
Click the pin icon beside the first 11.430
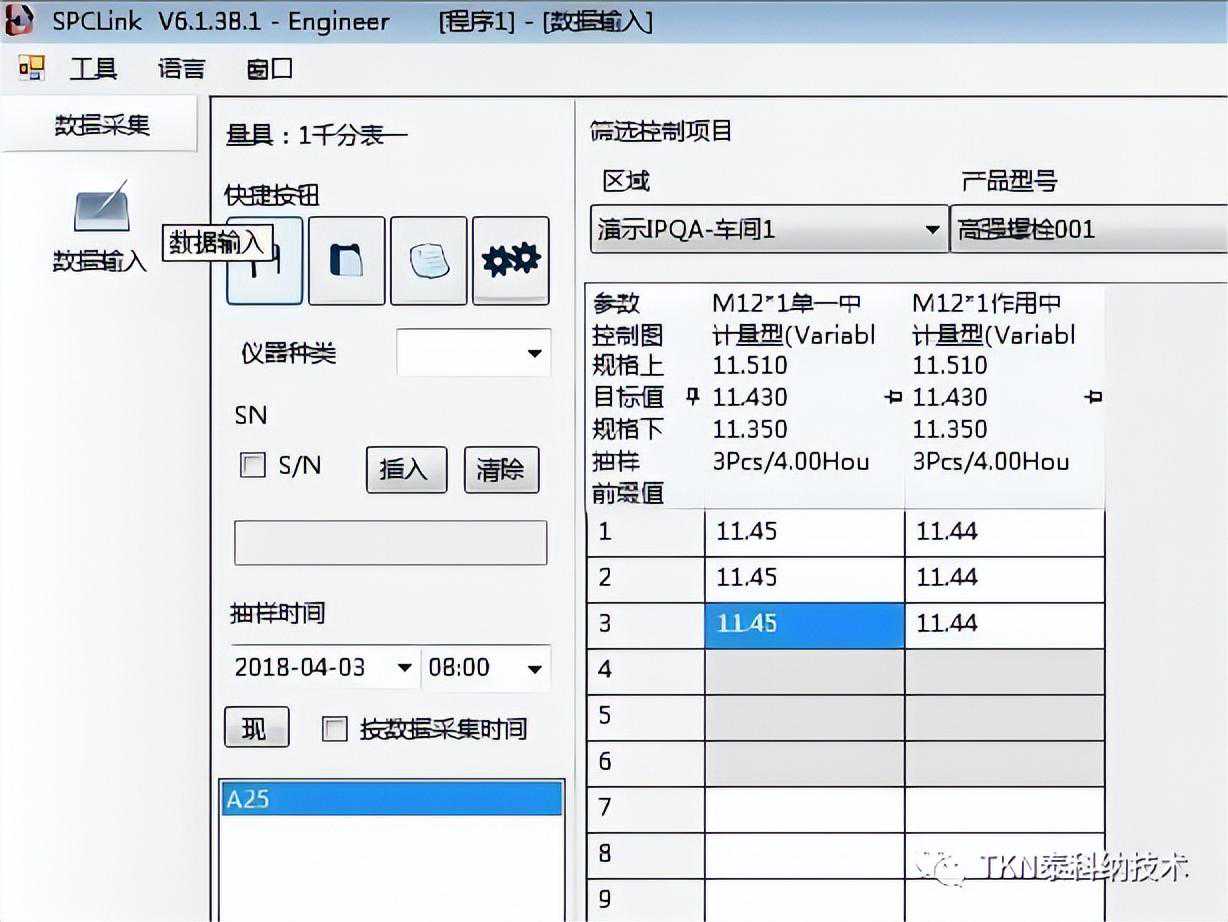coord(693,397)
